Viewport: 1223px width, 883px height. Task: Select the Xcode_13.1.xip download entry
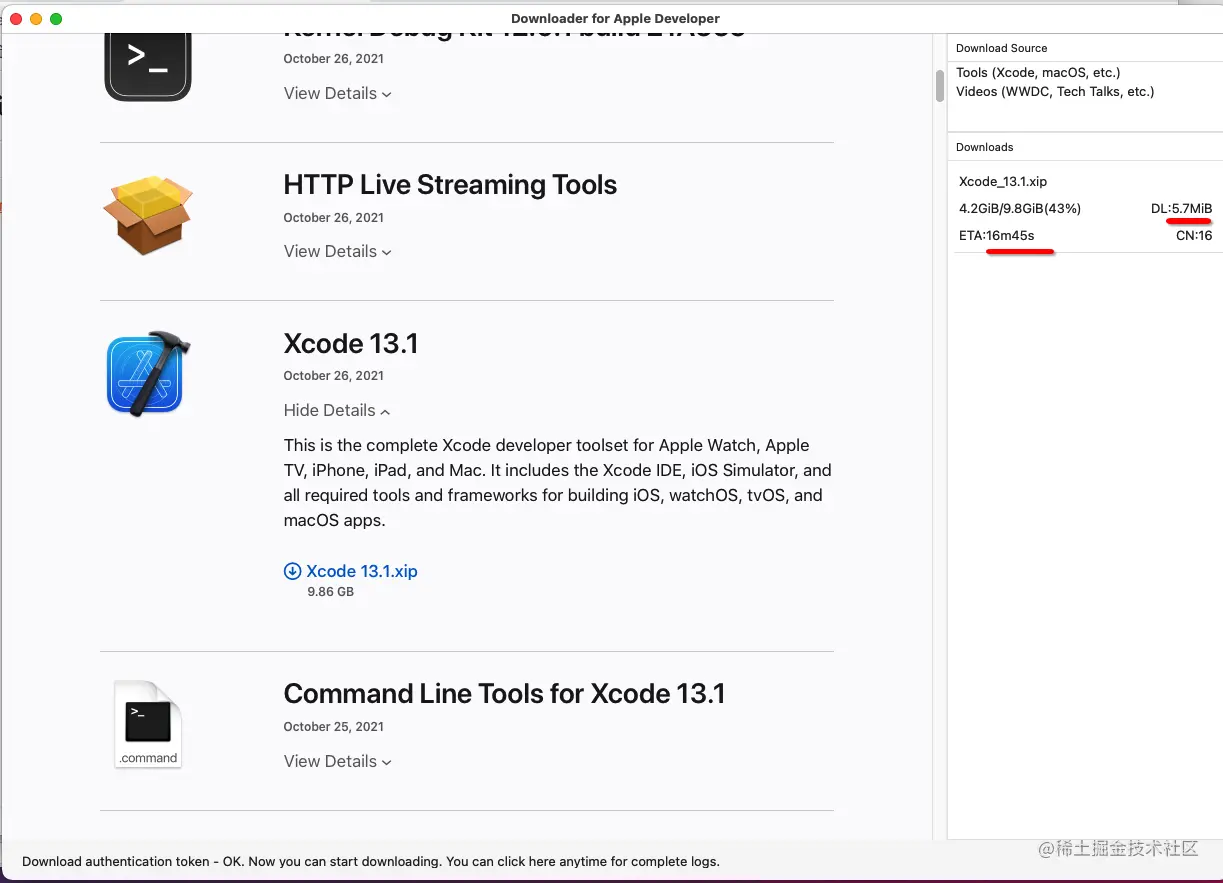[x=1085, y=208]
